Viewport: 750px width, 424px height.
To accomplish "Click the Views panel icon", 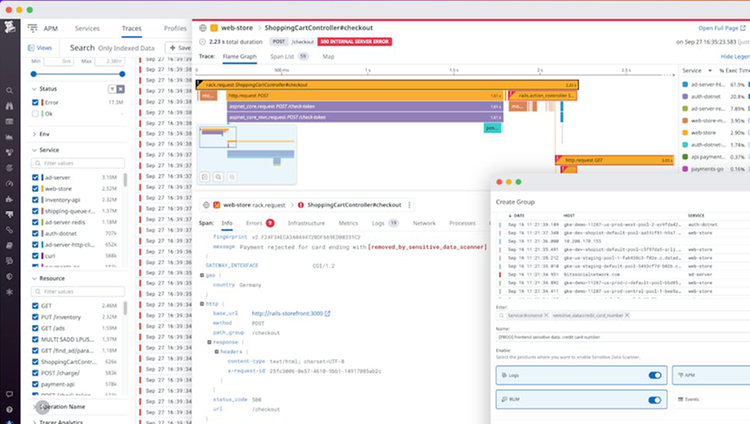I will (x=31, y=48).
